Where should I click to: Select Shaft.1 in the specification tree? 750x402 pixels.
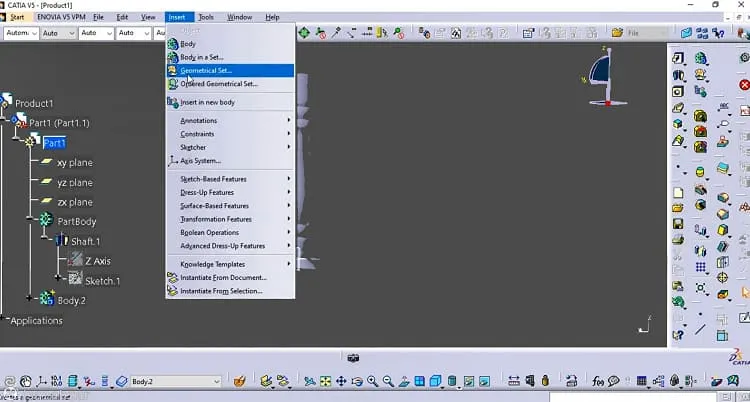[x=85, y=241]
